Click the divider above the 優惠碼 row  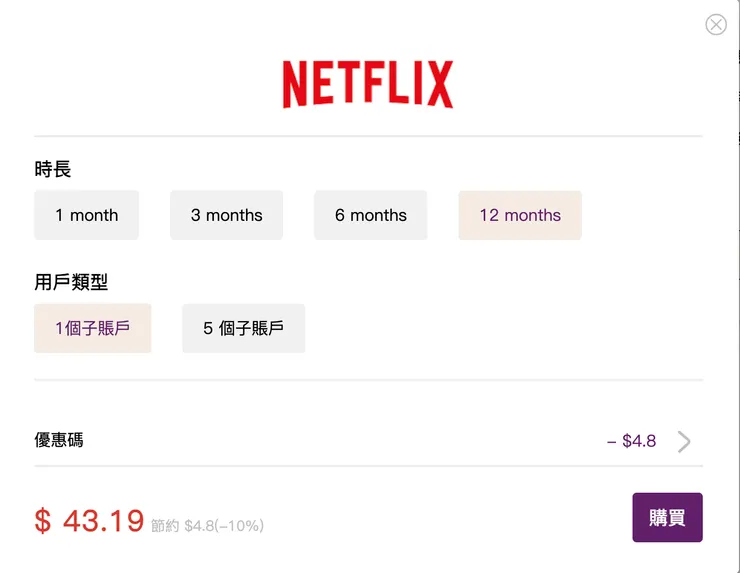click(x=368, y=380)
